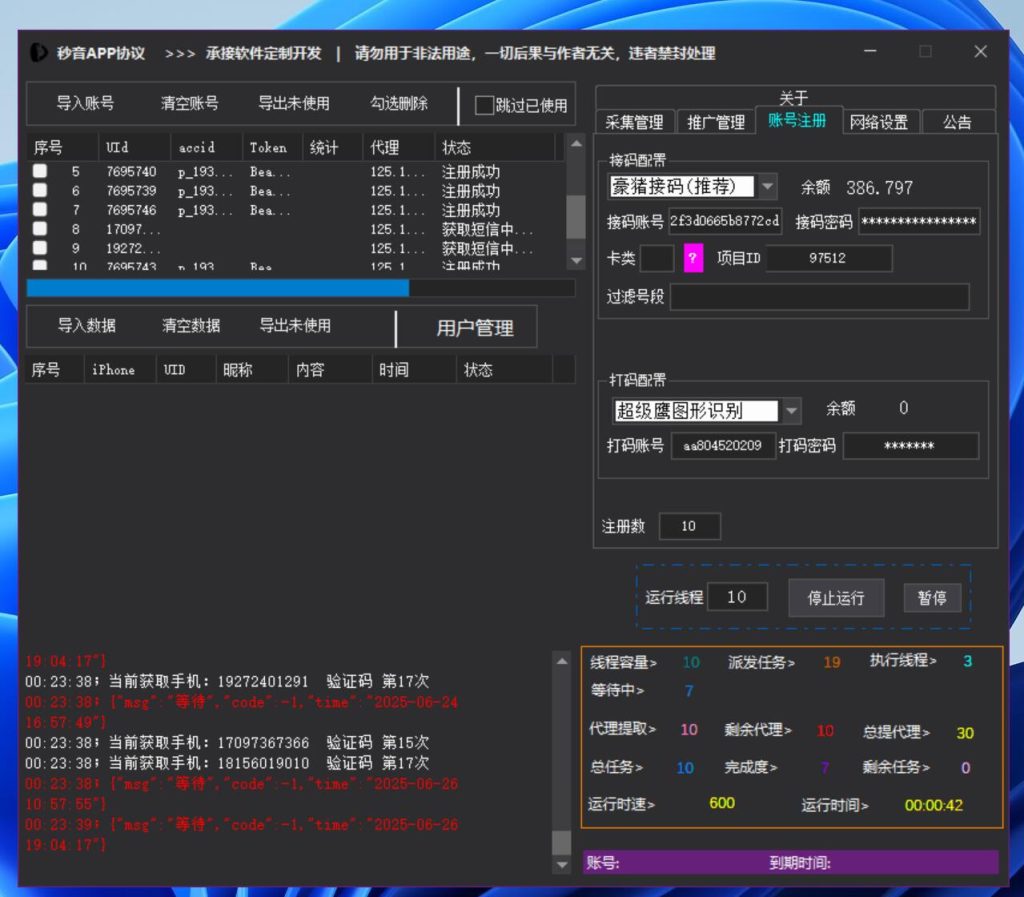This screenshot has height=897, width=1024.
Task: Click the 导入账号 button
Action: click(85, 103)
